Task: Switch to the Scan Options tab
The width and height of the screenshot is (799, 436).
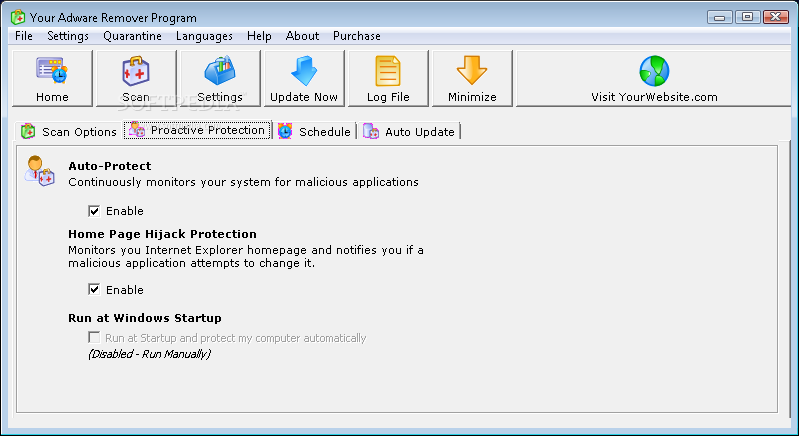Action: pyautogui.click(x=68, y=131)
